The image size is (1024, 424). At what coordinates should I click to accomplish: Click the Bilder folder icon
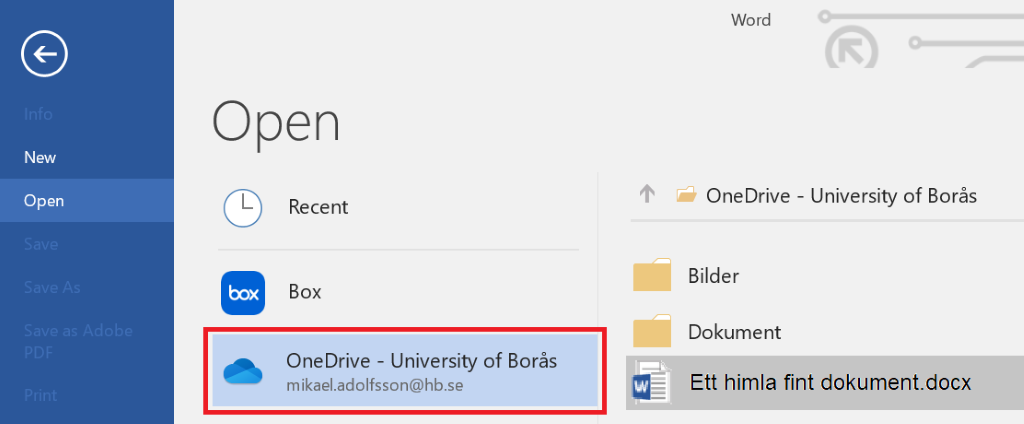click(652, 275)
